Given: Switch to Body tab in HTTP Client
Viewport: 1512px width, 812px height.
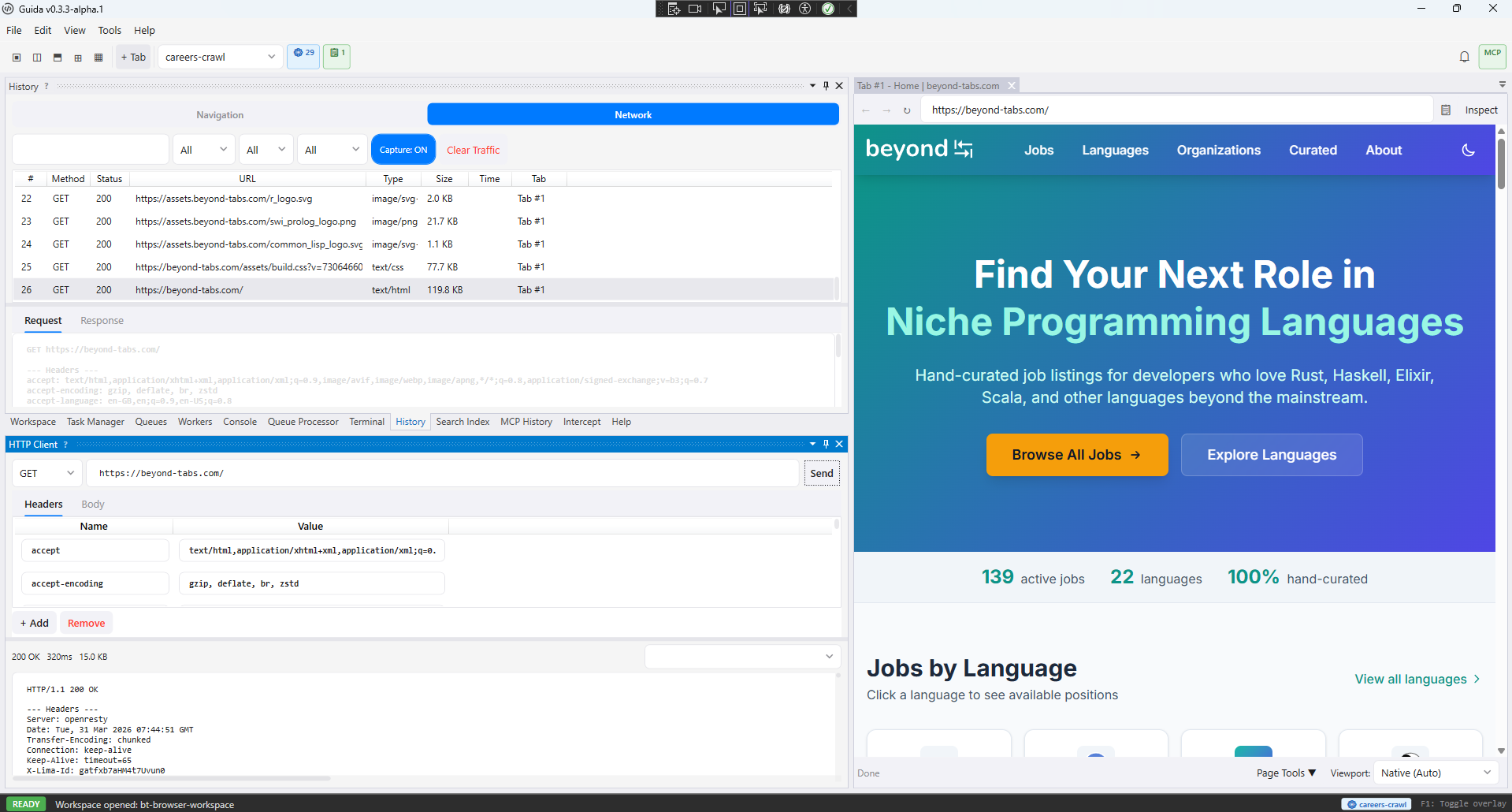Looking at the screenshot, I should pos(93,505).
